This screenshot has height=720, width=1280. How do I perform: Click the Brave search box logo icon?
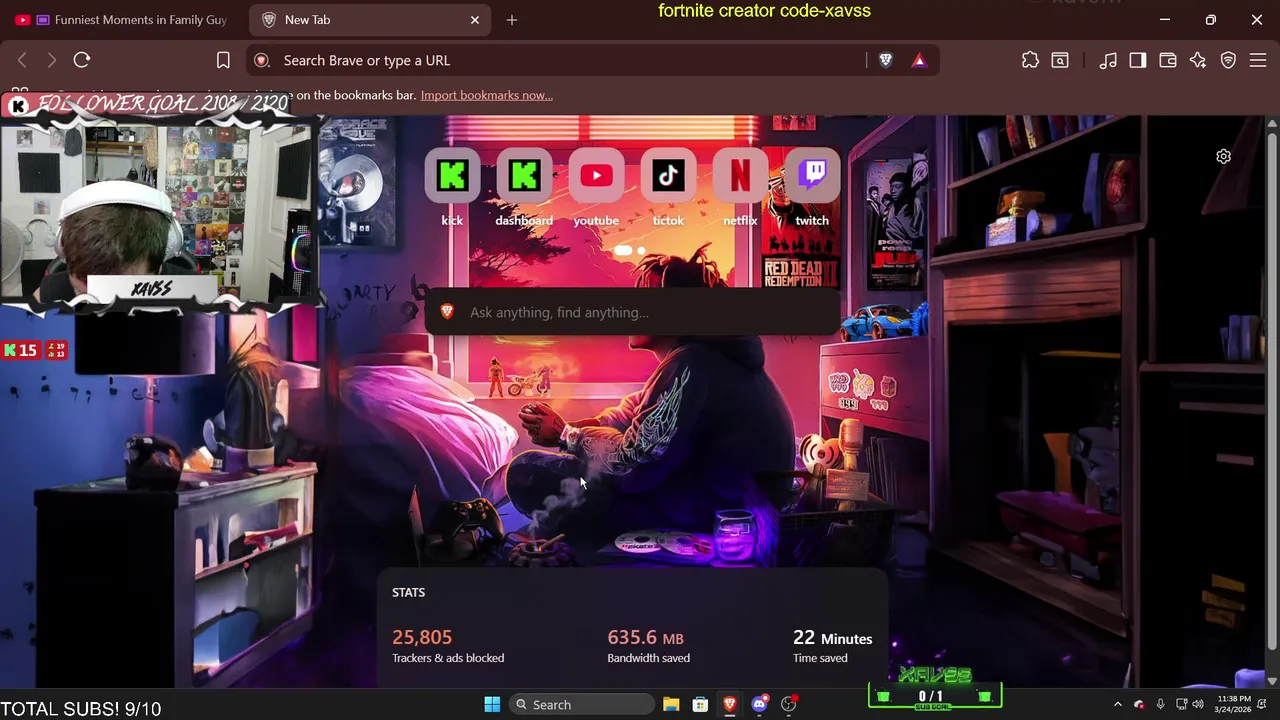click(447, 312)
